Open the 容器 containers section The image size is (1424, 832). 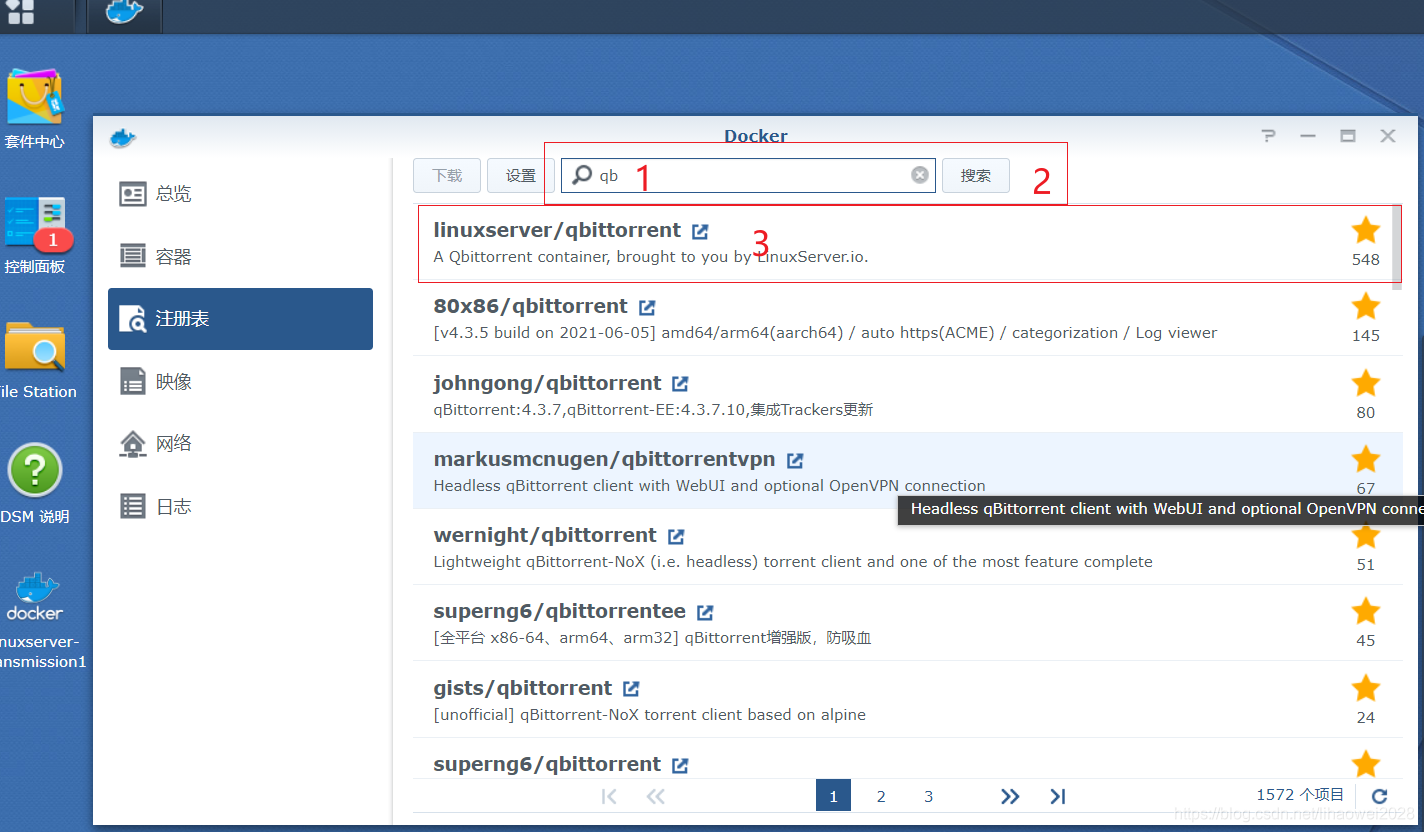[240, 257]
